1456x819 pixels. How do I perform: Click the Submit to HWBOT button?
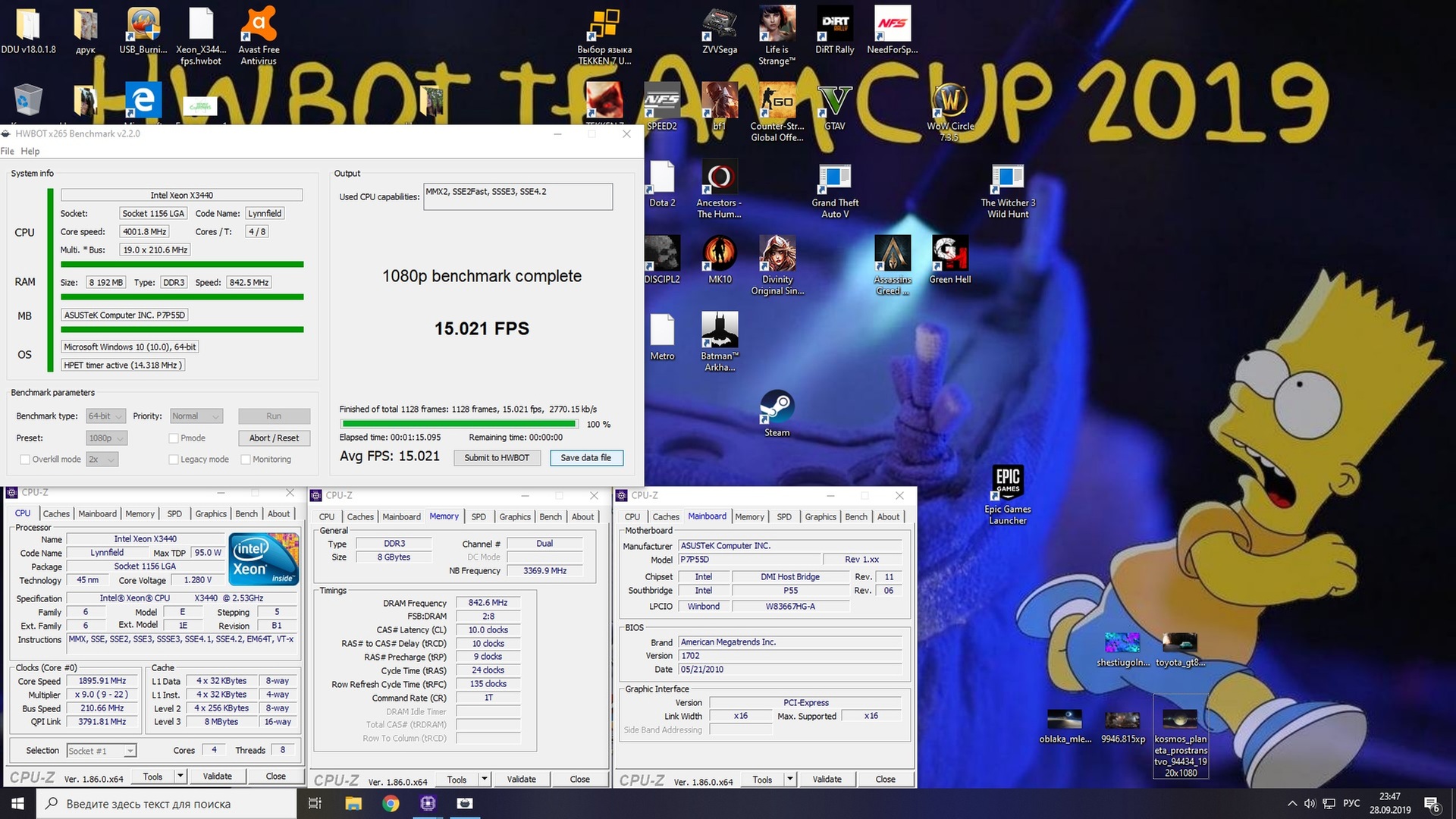(x=497, y=458)
